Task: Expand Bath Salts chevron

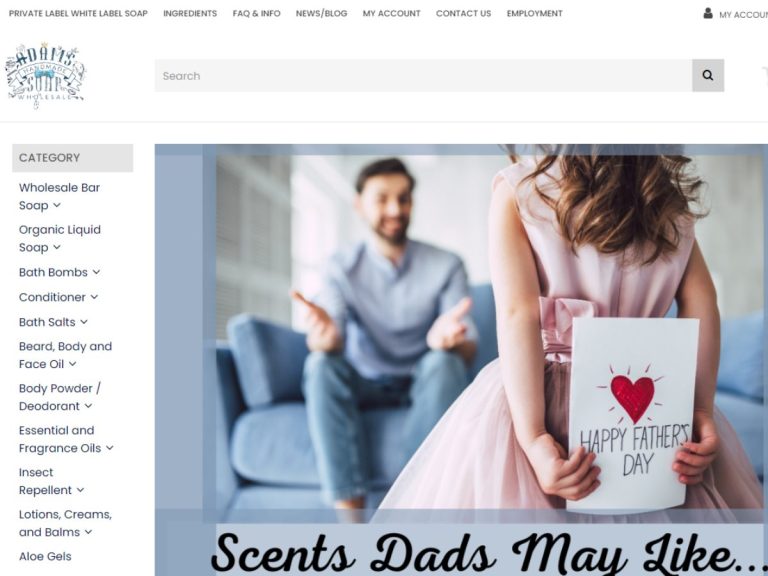Action: (x=84, y=322)
